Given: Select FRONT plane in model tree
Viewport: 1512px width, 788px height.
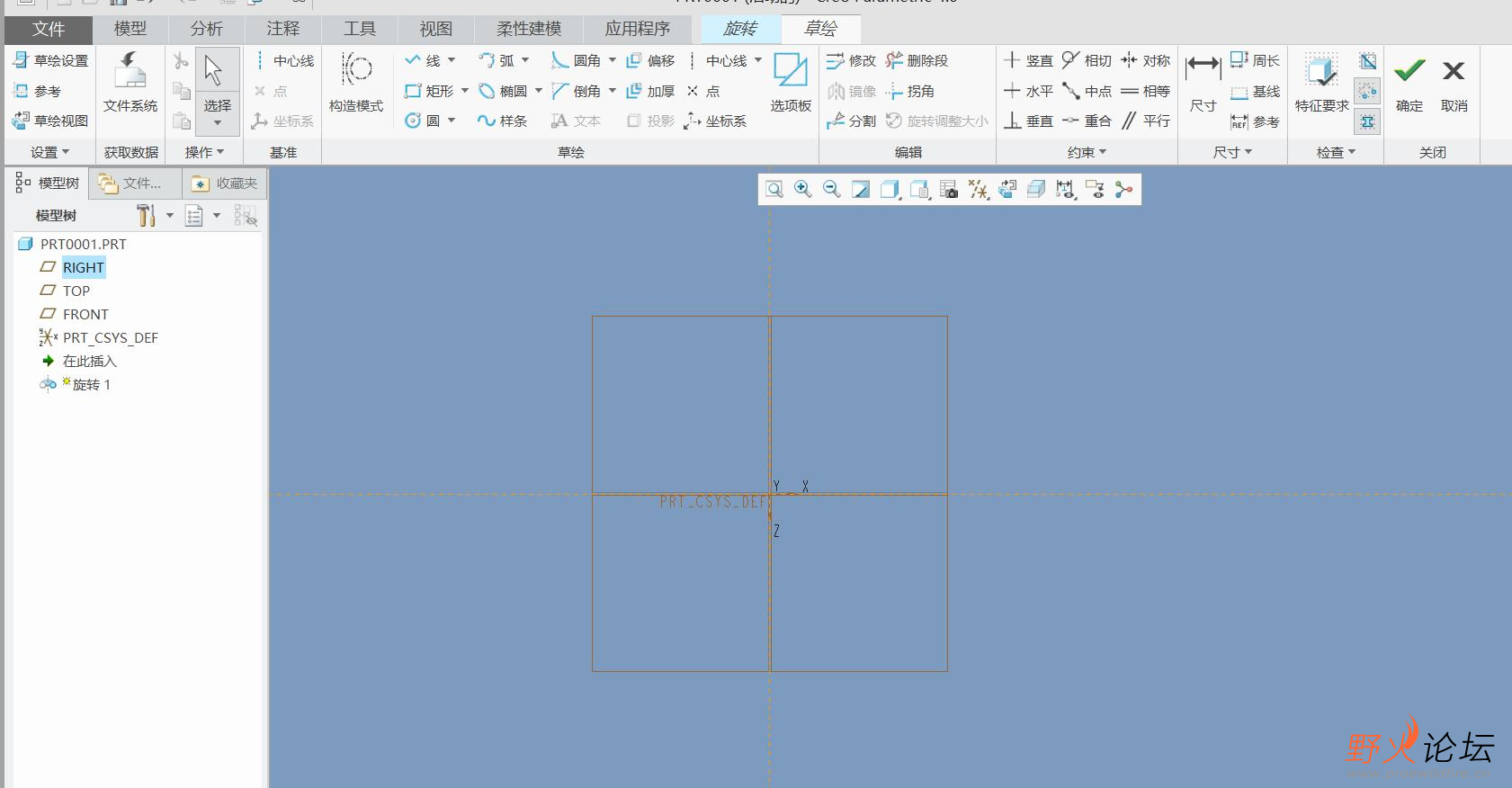Looking at the screenshot, I should [x=85, y=314].
